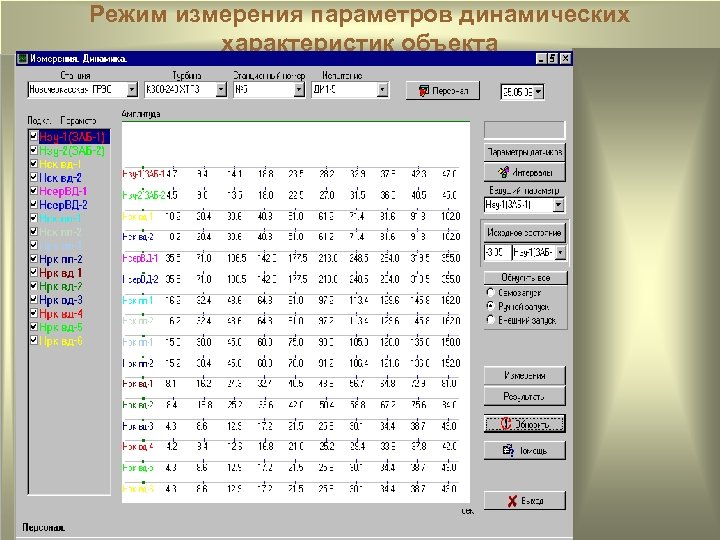Viewport: 720px width, 540px height.
Task: Open the Станция dropdown list
Action: [132, 89]
